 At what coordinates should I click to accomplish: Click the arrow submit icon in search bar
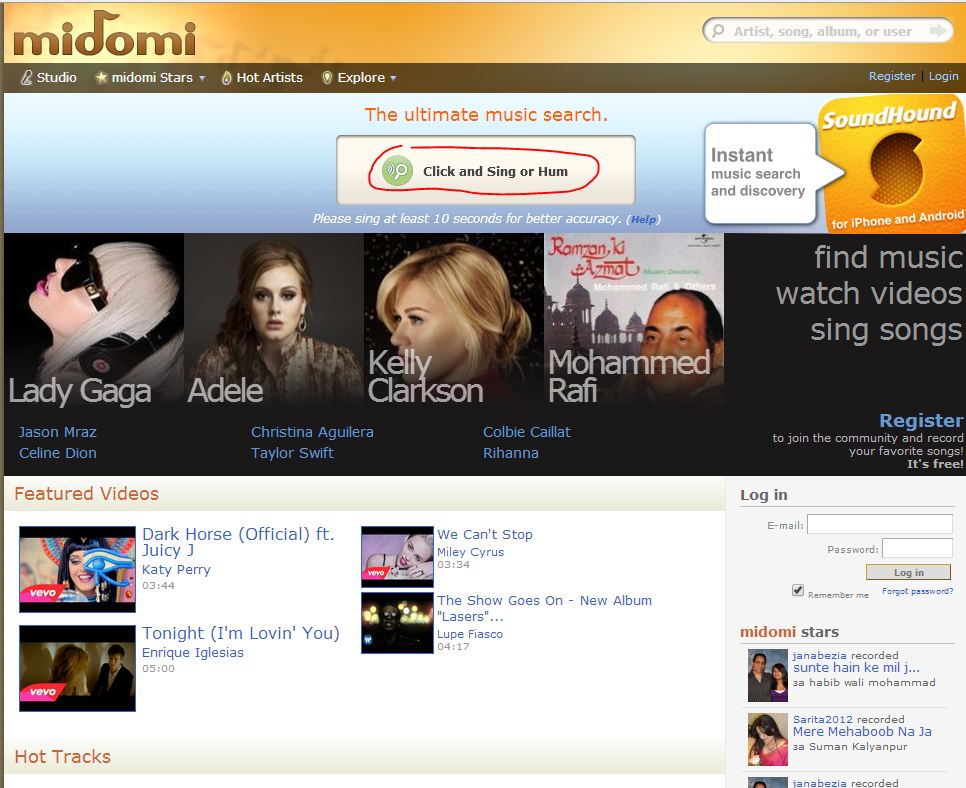[x=937, y=31]
